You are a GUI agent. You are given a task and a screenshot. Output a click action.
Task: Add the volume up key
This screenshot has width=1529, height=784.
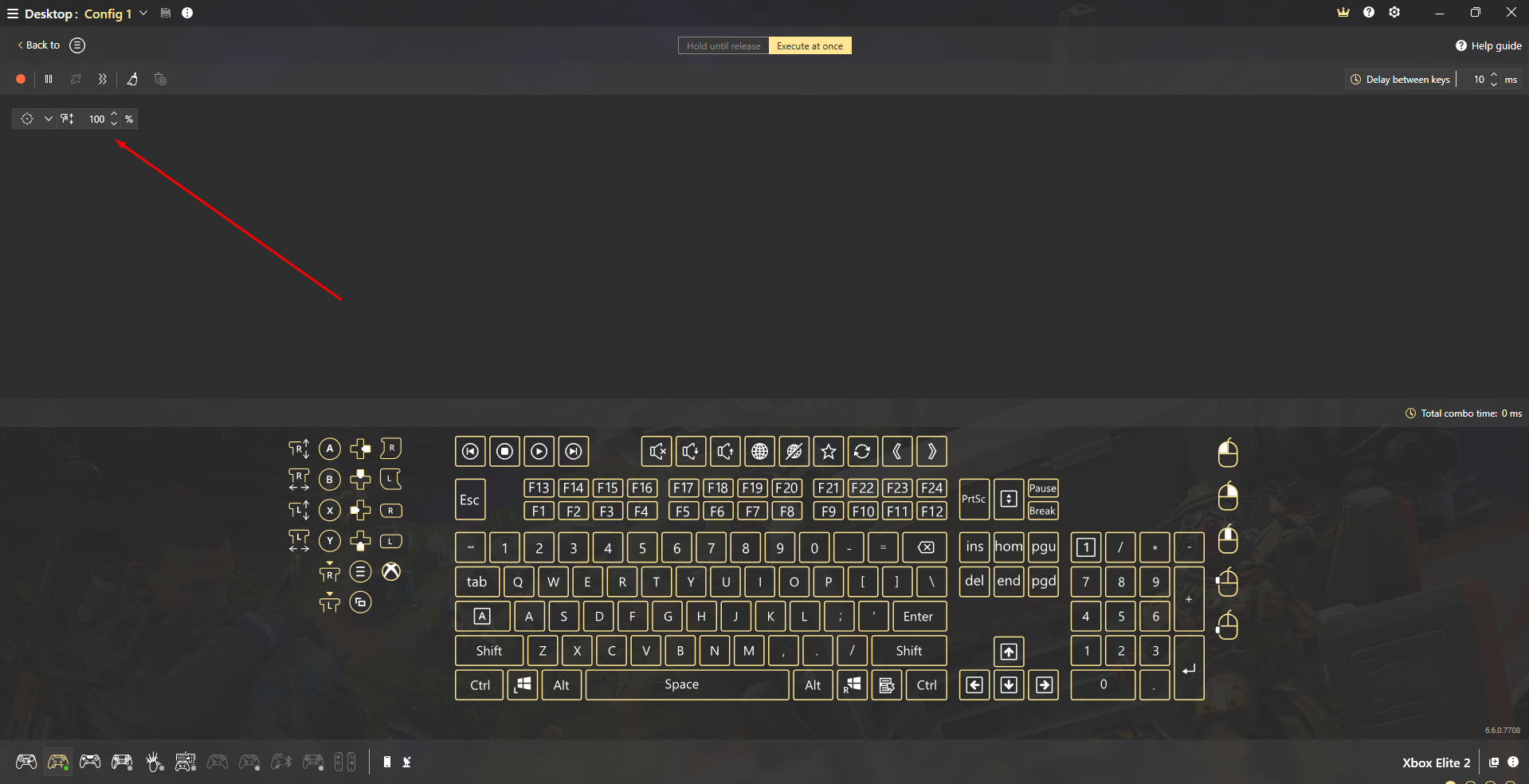[725, 452]
